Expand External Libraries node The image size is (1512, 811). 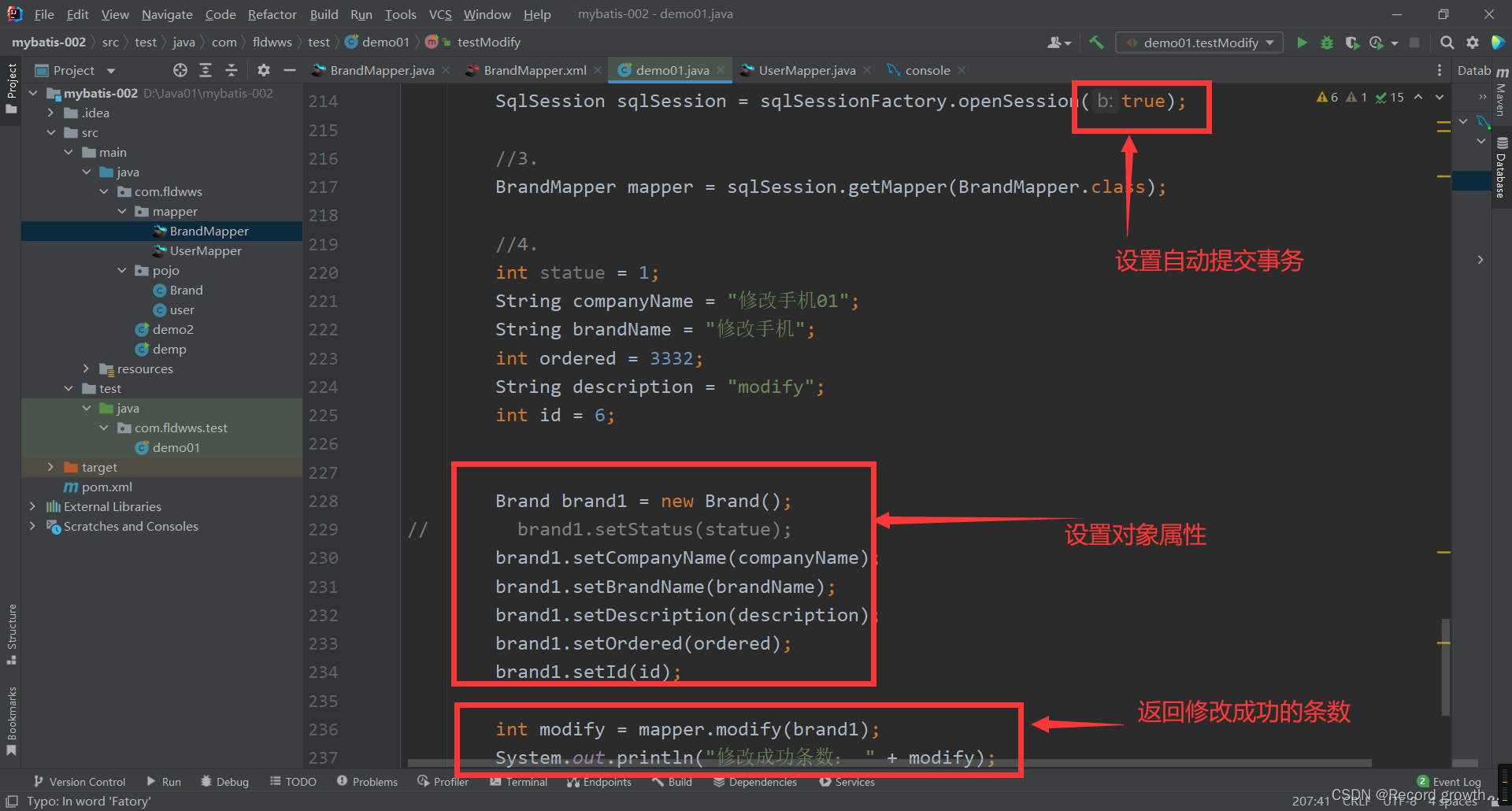coord(33,506)
